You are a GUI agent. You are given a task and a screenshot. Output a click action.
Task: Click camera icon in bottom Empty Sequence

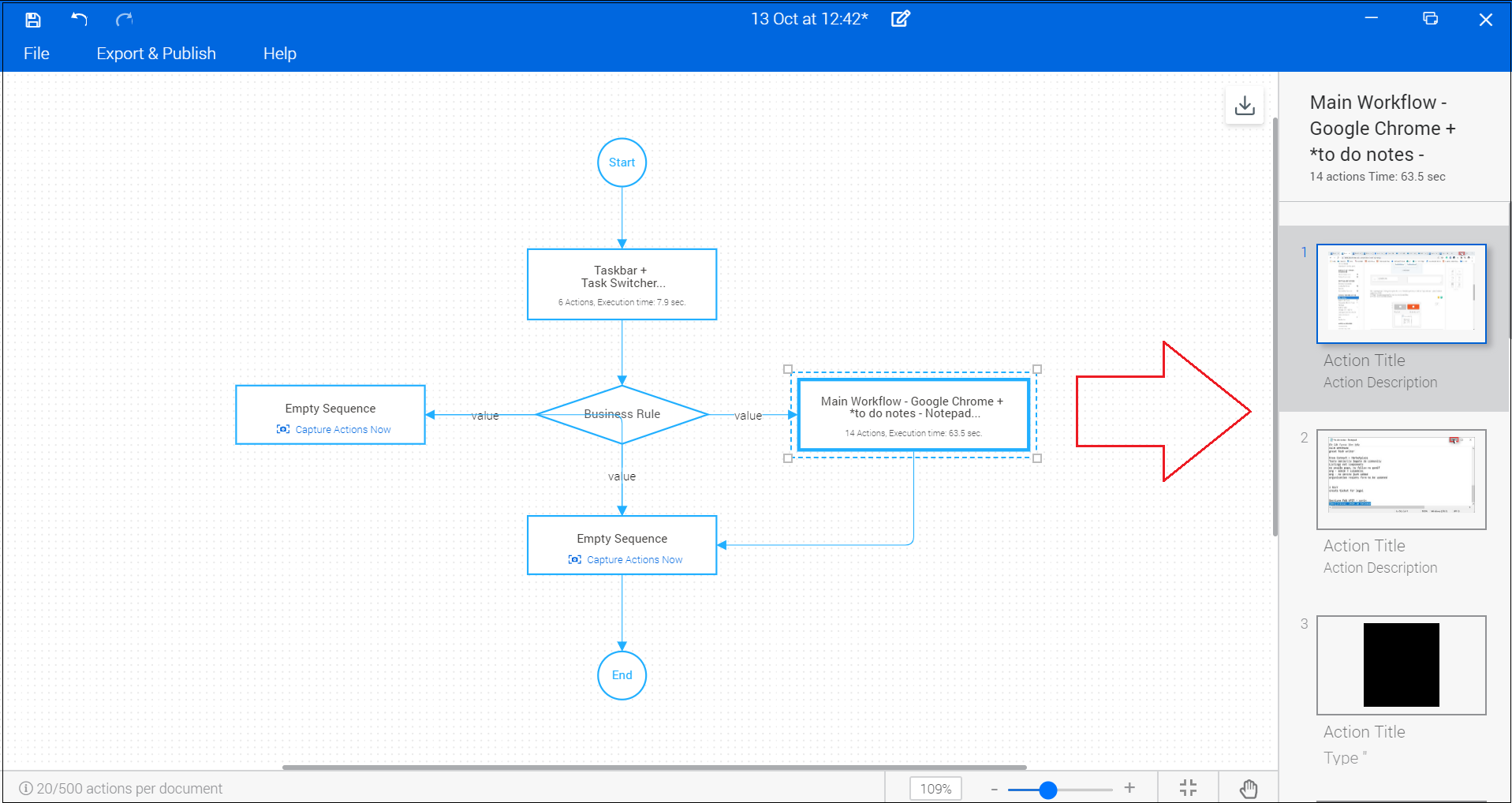(x=575, y=559)
